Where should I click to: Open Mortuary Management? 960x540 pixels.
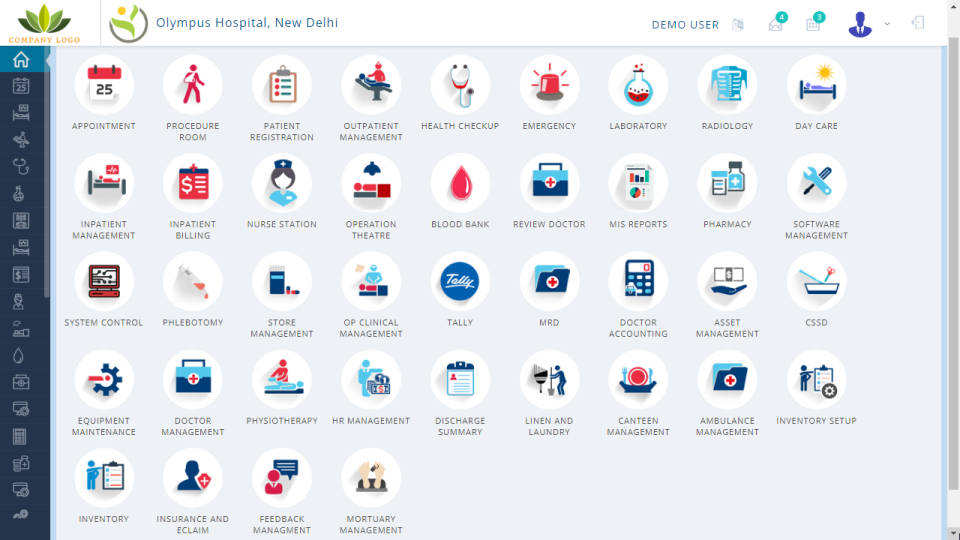coord(371,478)
